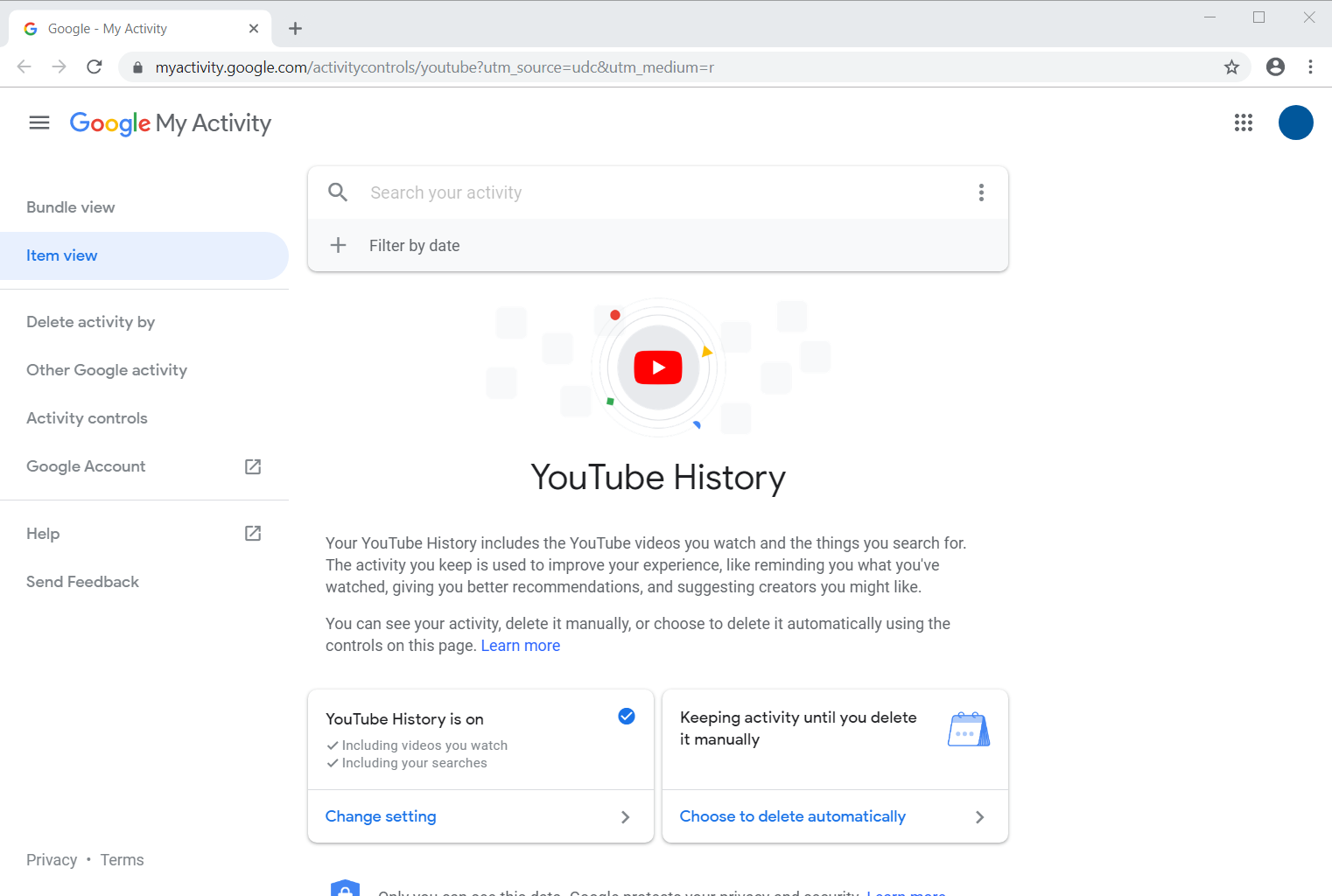
Task: Switch to Bundle view
Action: (x=70, y=206)
